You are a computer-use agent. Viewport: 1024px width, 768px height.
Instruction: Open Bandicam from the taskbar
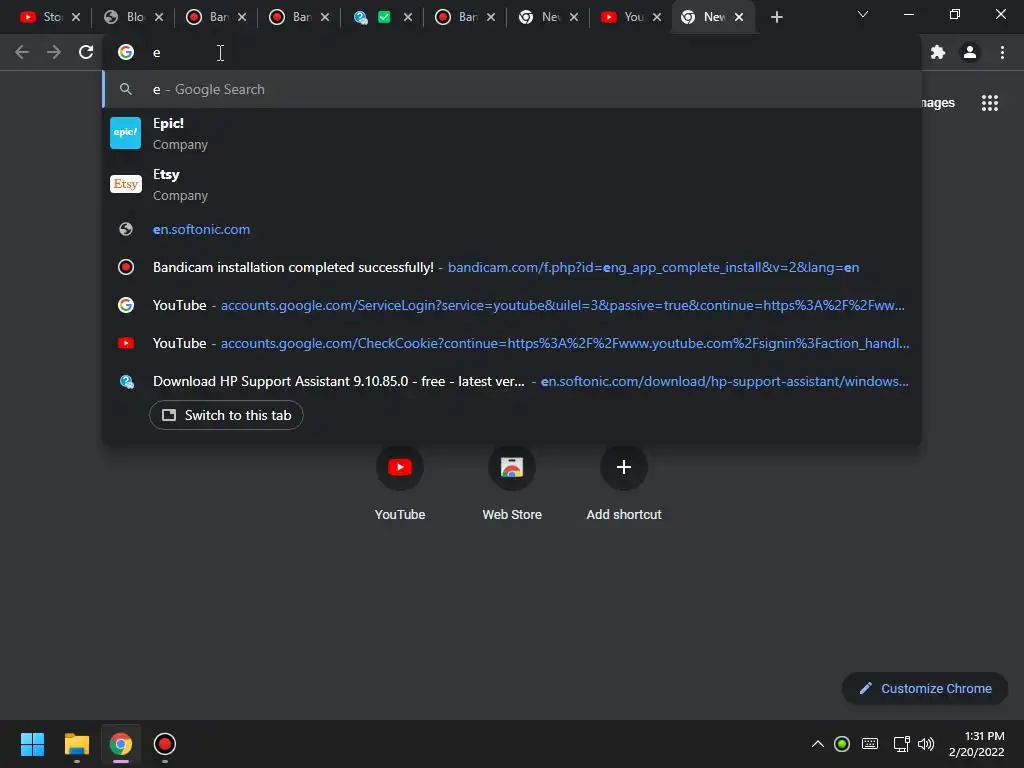165,744
